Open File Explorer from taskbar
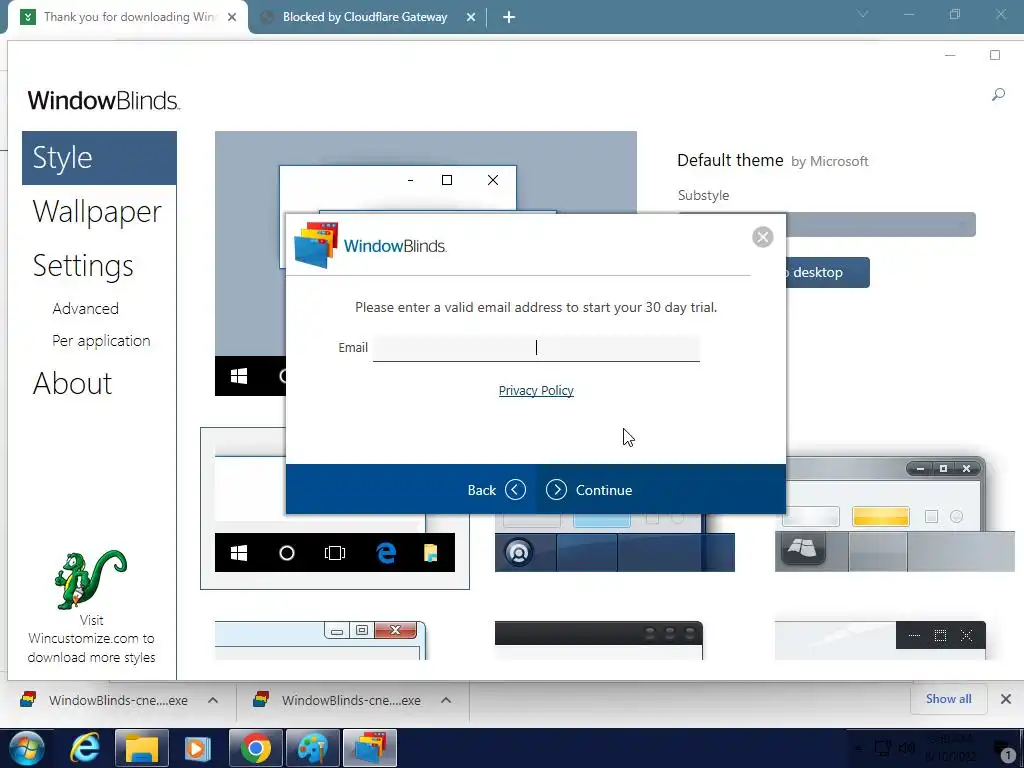This screenshot has height=768, width=1024. [x=142, y=748]
